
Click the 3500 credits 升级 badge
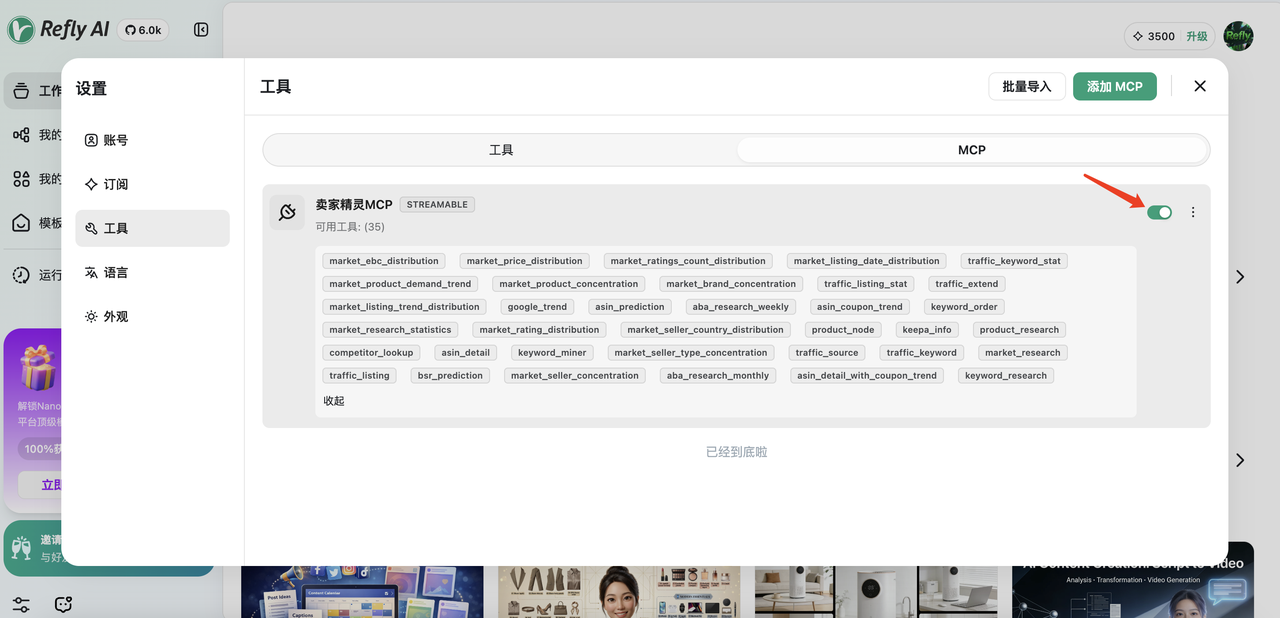(x=1169, y=36)
